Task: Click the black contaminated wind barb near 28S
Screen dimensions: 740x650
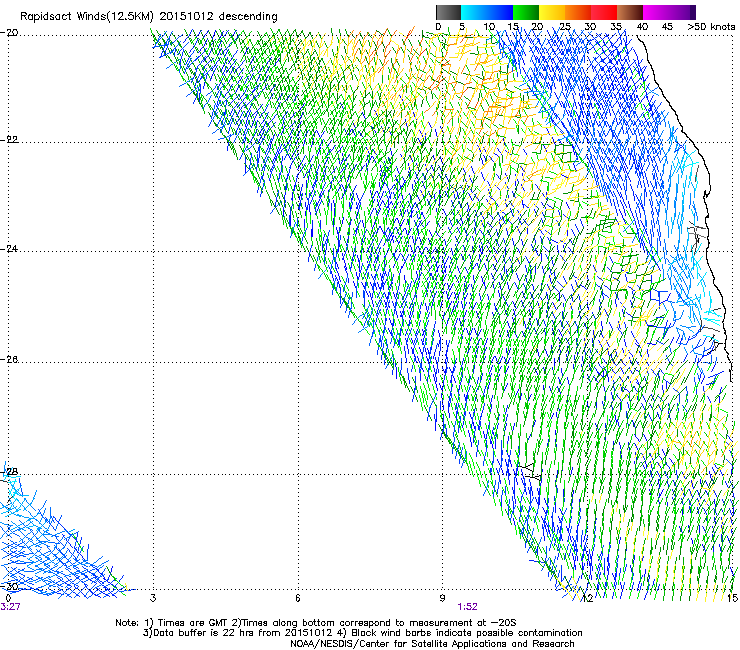Action: click(530, 472)
